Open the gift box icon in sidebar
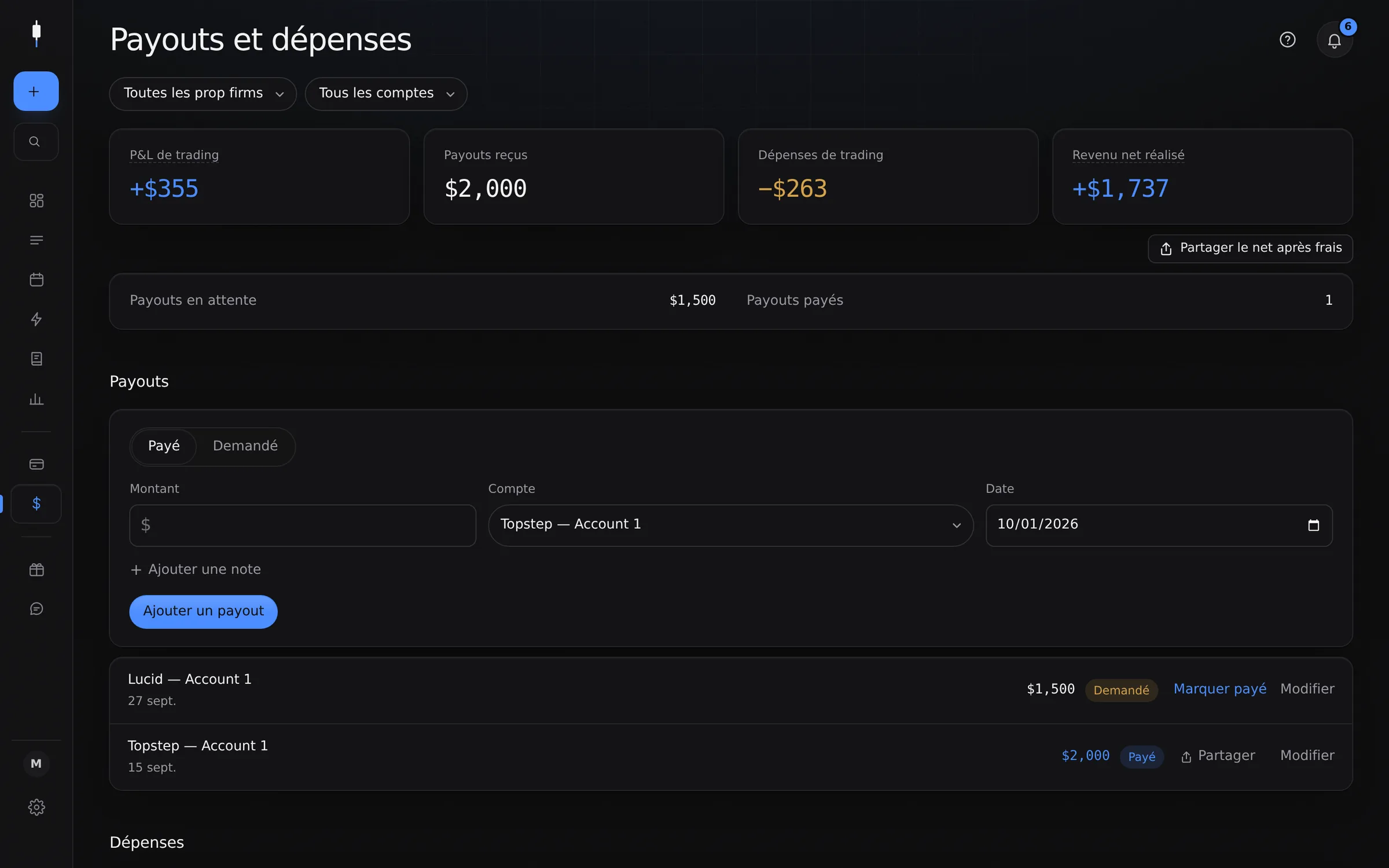The image size is (1389, 868). pos(36,569)
